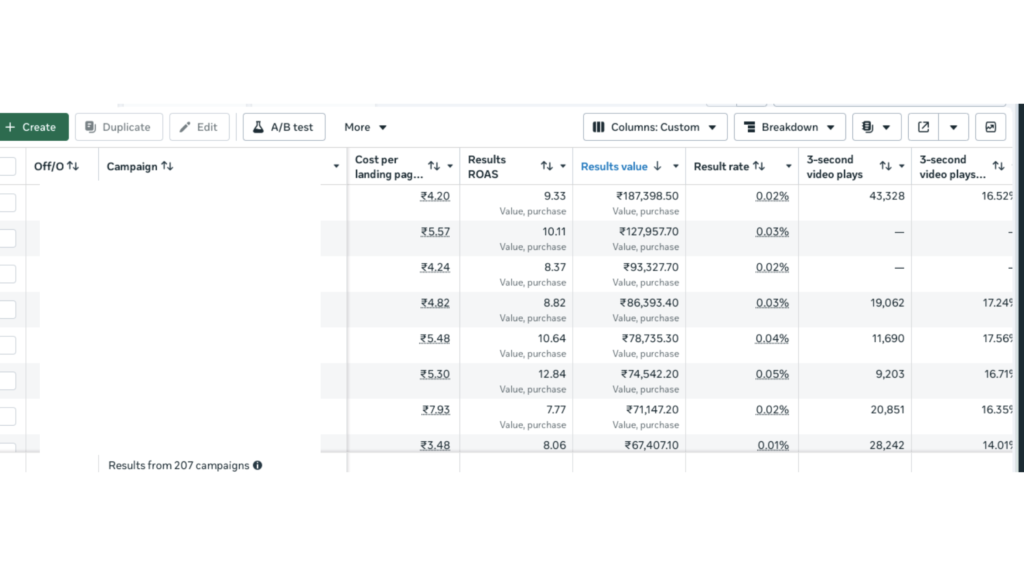
Task: Click the export data icon
Action: (924, 127)
